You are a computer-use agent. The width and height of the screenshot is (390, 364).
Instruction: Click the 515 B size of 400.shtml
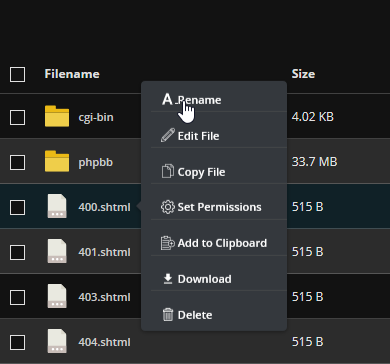click(x=308, y=207)
